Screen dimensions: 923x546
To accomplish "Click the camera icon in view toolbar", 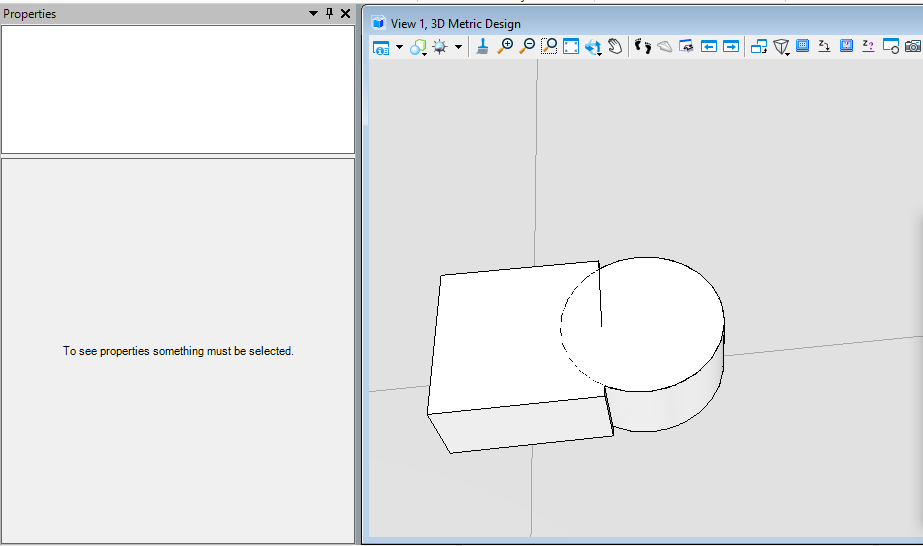I will pos(913,46).
